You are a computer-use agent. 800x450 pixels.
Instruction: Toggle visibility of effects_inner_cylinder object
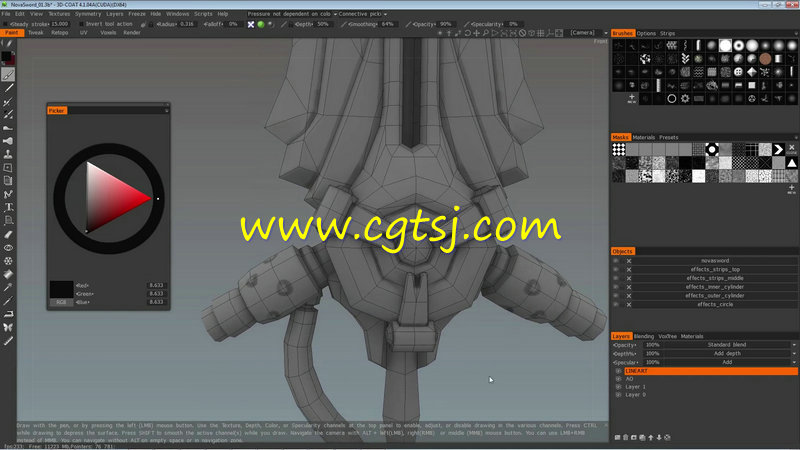click(x=616, y=287)
